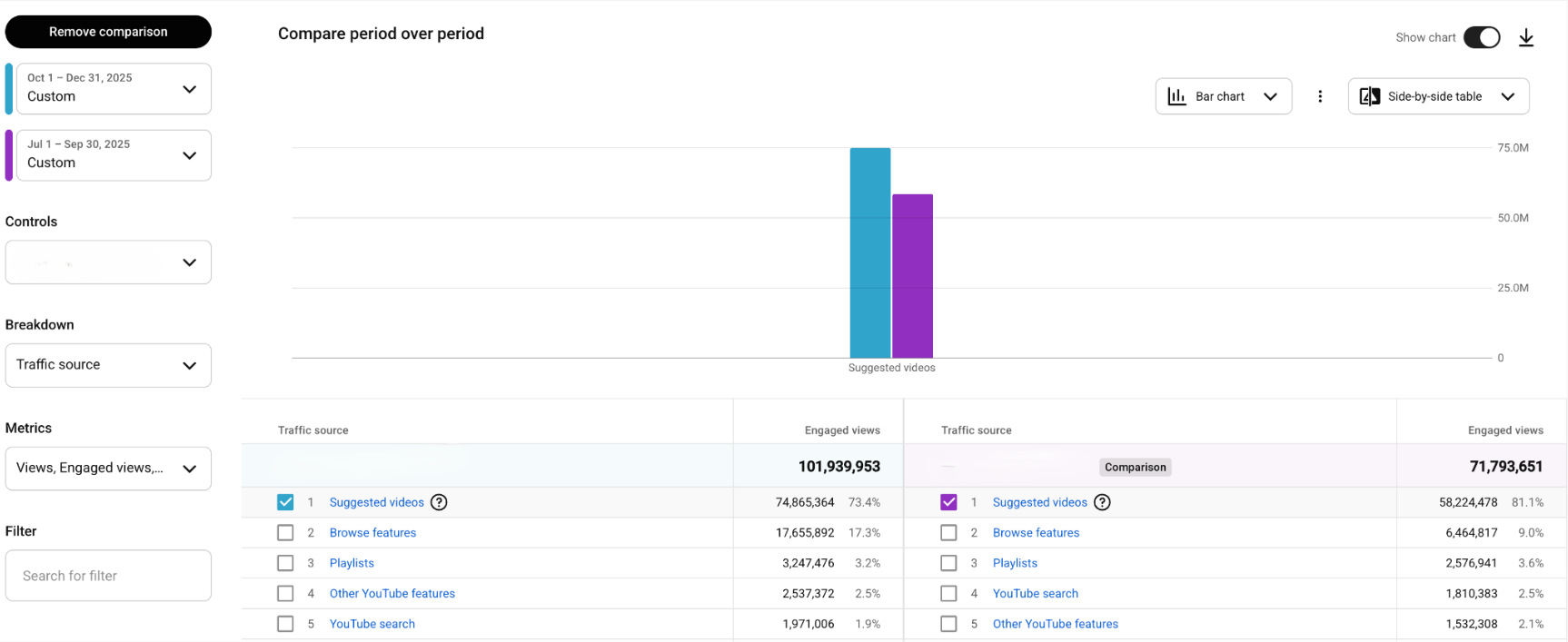Sort by left Engaged views column header

(x=841, y=430)
